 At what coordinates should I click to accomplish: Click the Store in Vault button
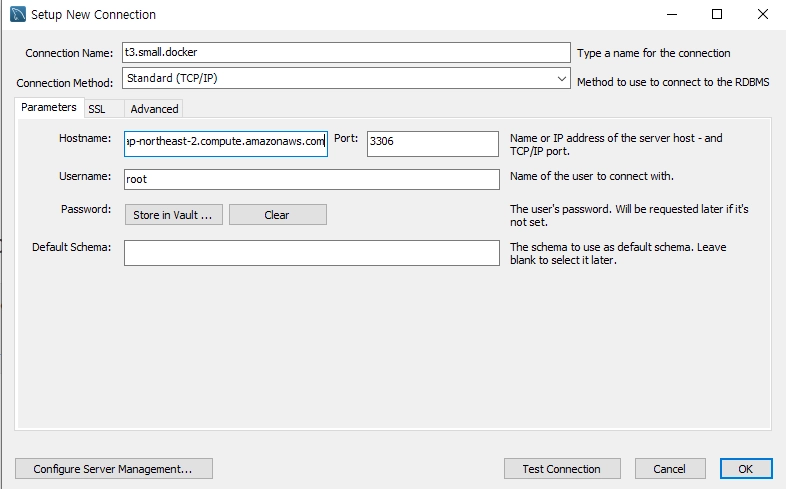tap(173, 215)
